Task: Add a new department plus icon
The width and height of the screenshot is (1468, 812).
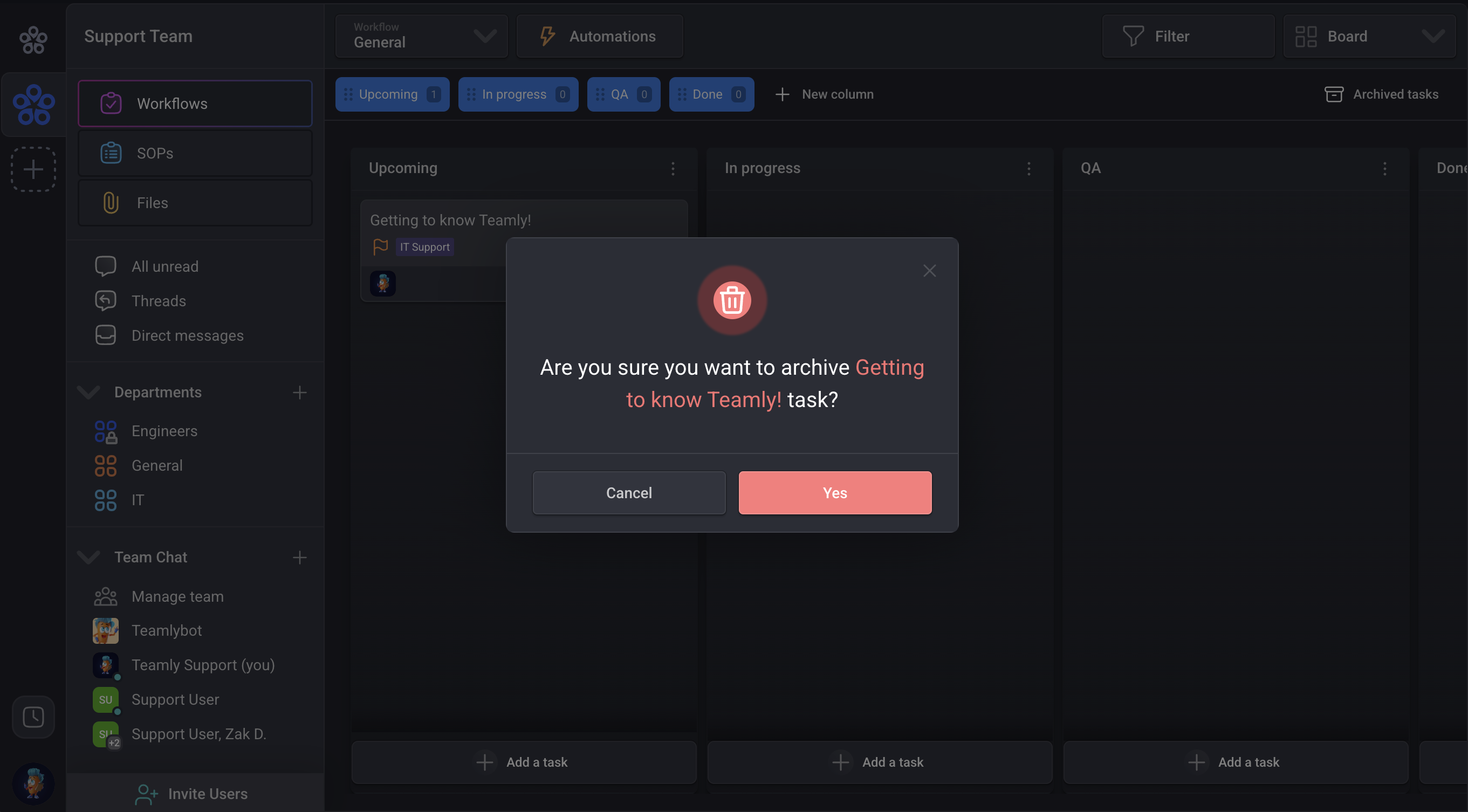Action: 299,392
